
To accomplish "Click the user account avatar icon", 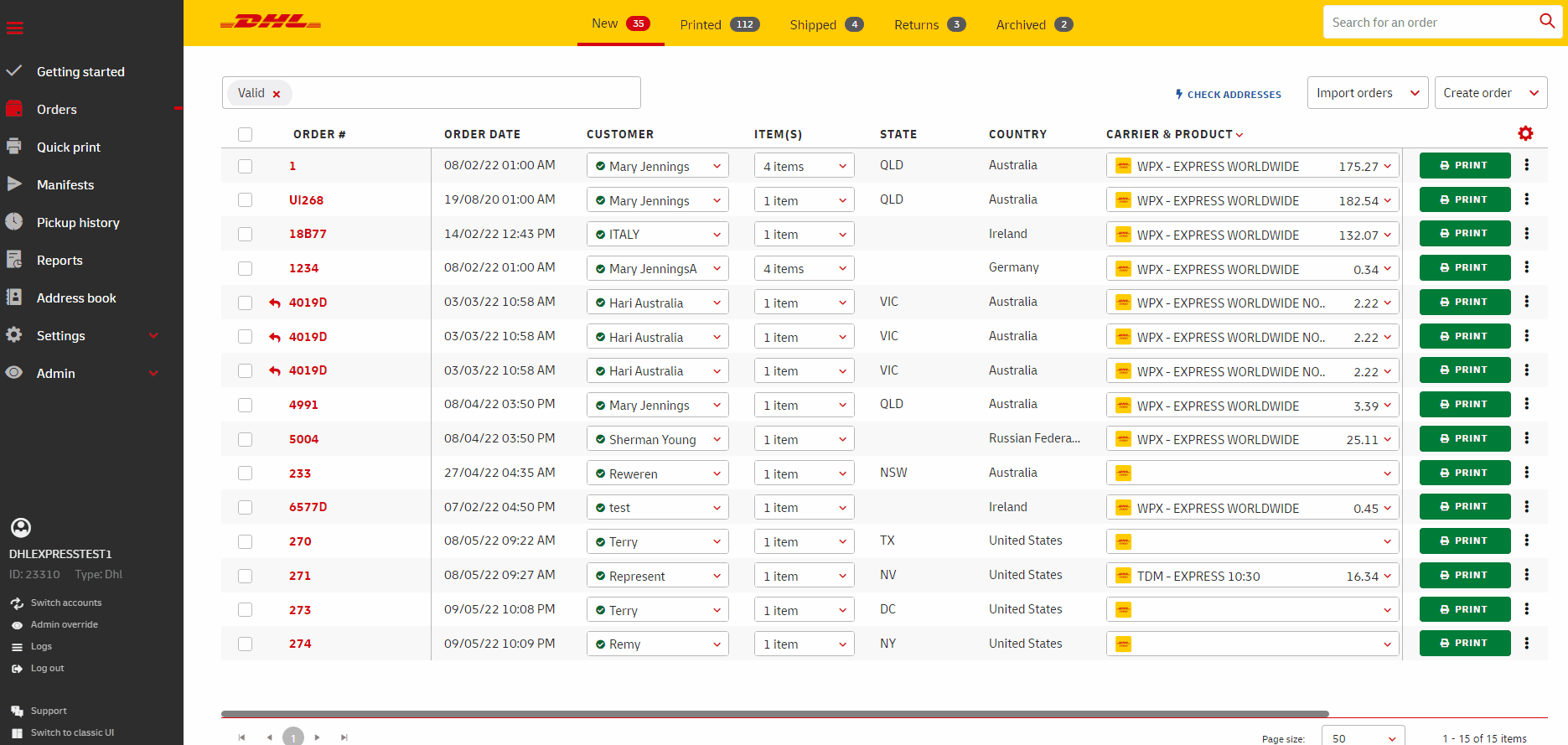I will pos(21,527).
